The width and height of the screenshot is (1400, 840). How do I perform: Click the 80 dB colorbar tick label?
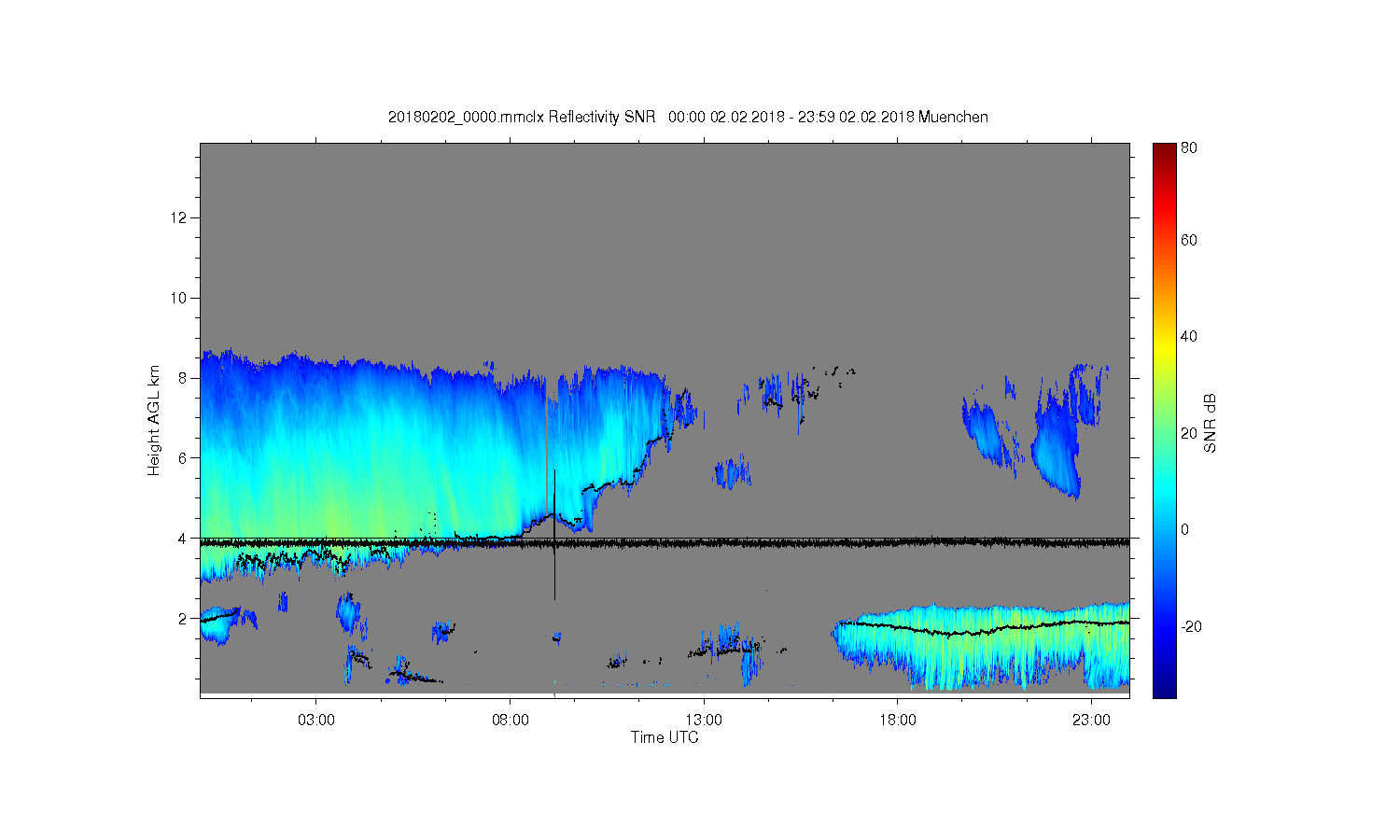[1189, 148]
